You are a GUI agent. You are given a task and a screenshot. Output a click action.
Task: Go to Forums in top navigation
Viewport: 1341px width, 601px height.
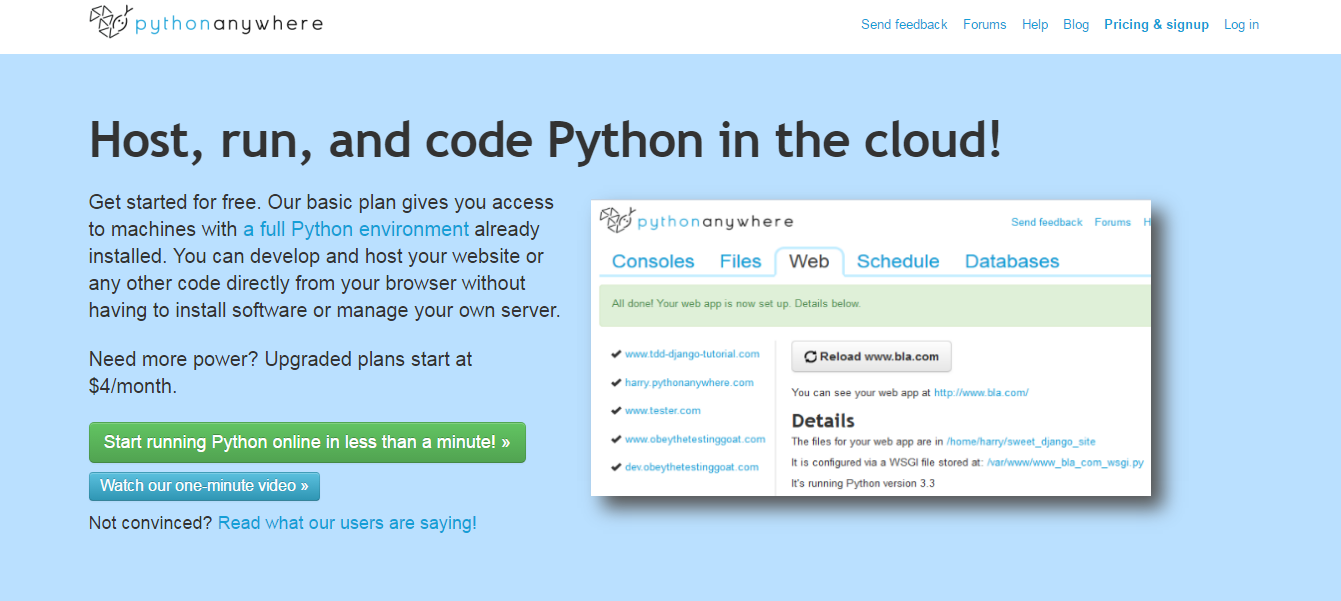coord(985,24)
